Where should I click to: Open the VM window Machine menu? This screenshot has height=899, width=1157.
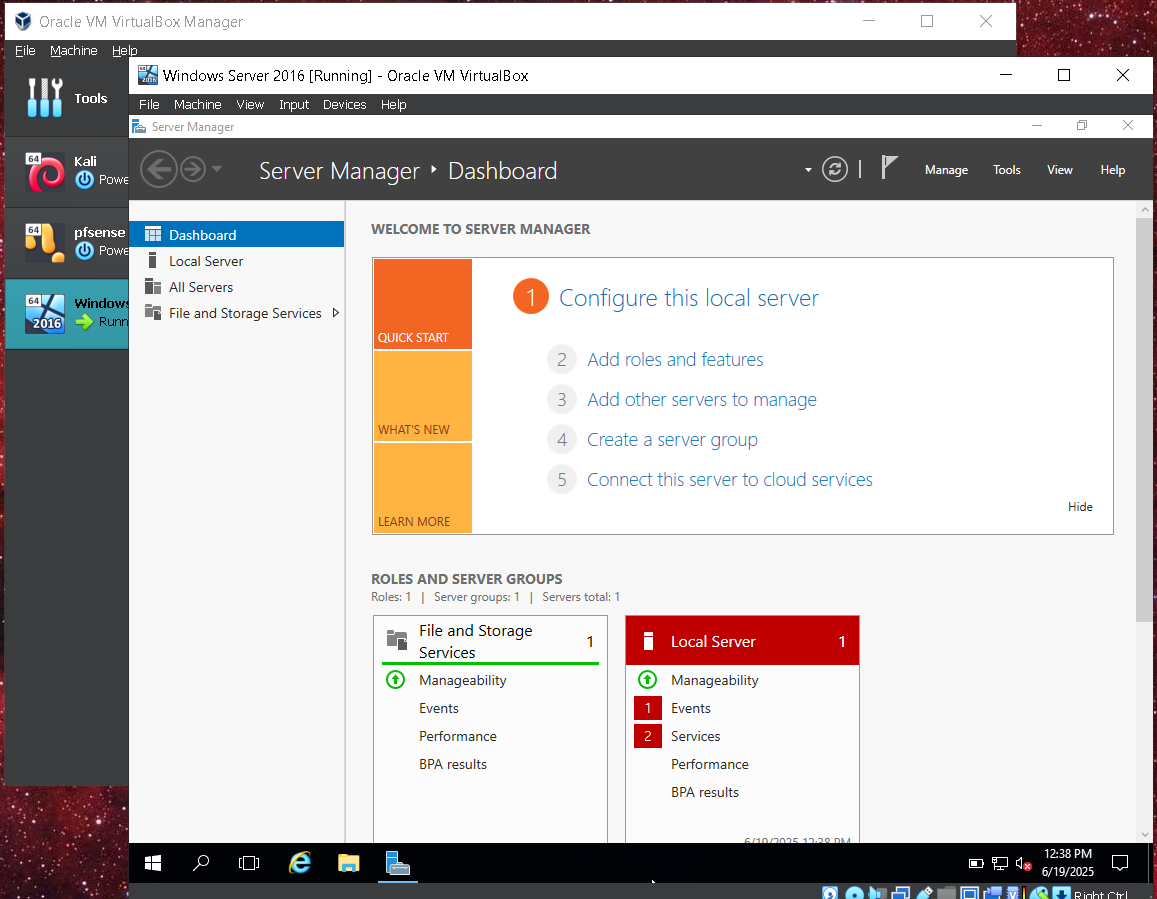click(x=198, y=105)
